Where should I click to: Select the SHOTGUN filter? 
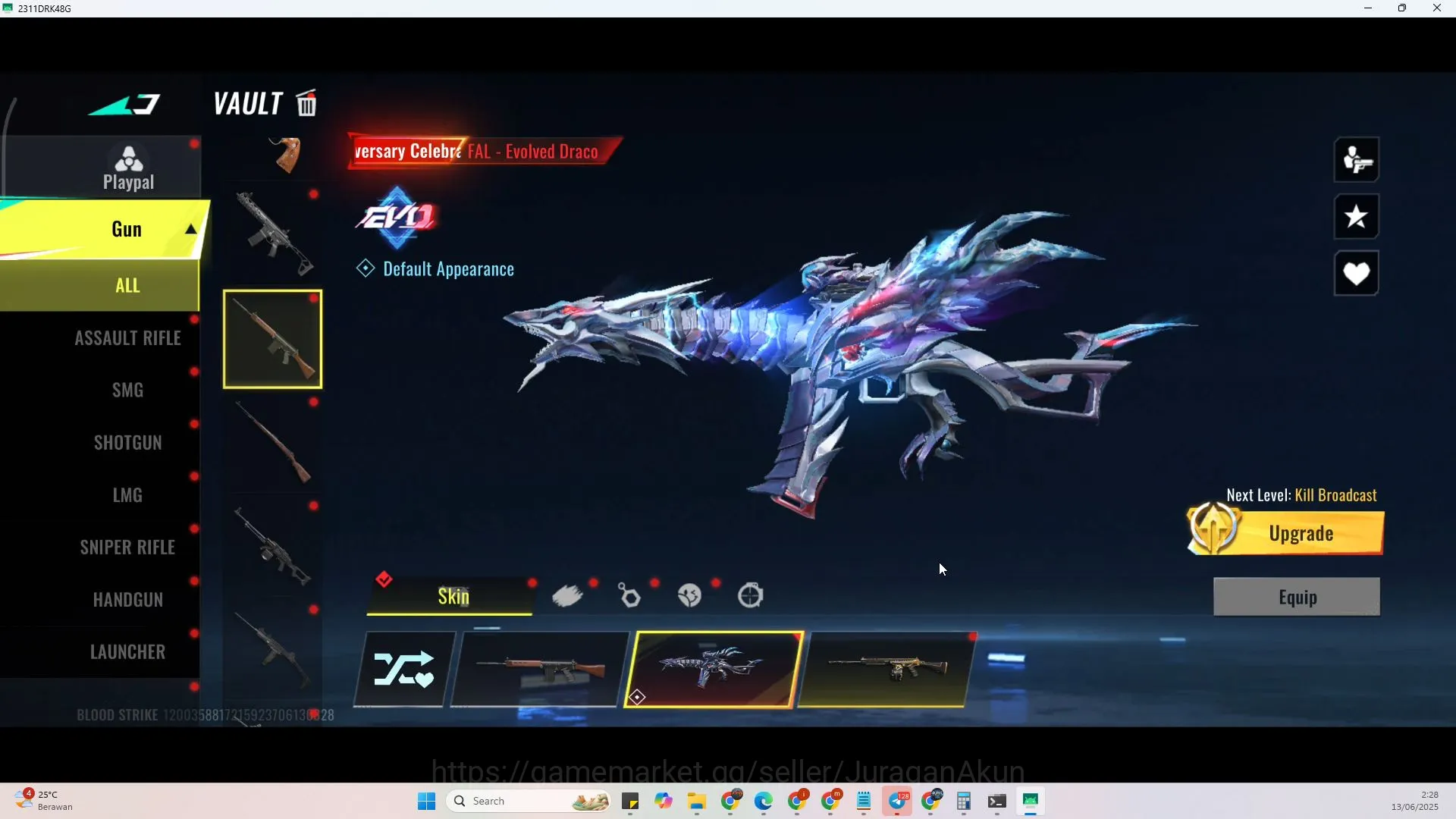pos(127,443)
